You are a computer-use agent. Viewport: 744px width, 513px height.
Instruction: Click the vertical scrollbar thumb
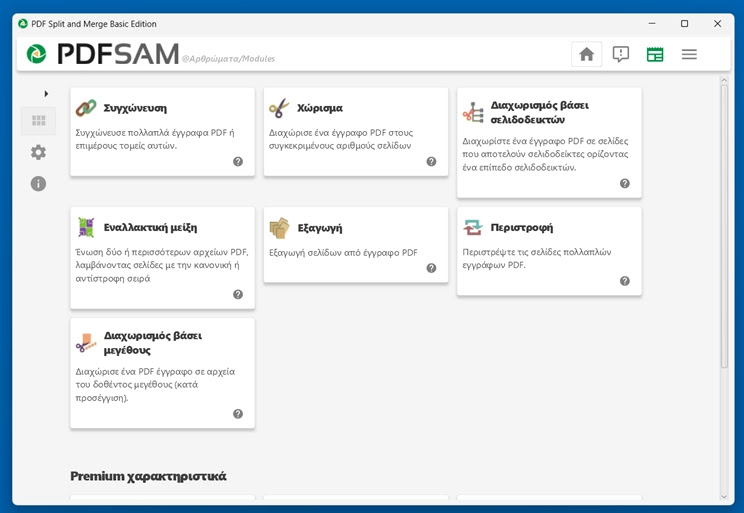[x=724, y=225]
